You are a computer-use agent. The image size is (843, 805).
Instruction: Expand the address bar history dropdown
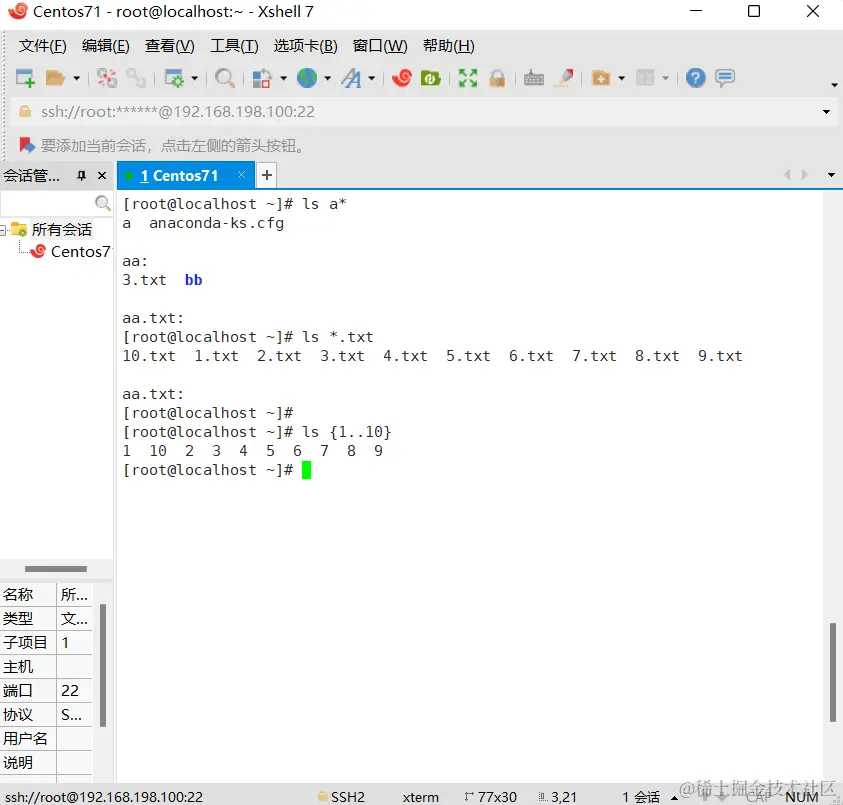click(826, 112)
